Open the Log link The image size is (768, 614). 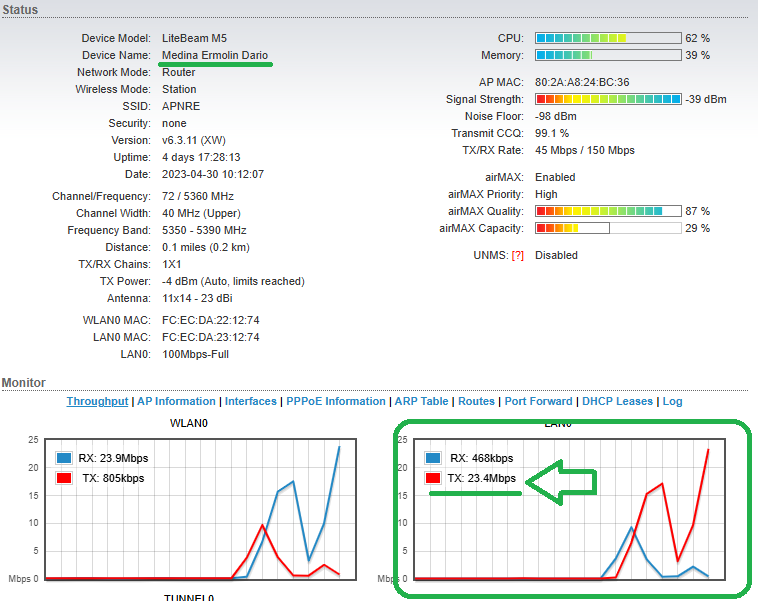tap(672, 401)
